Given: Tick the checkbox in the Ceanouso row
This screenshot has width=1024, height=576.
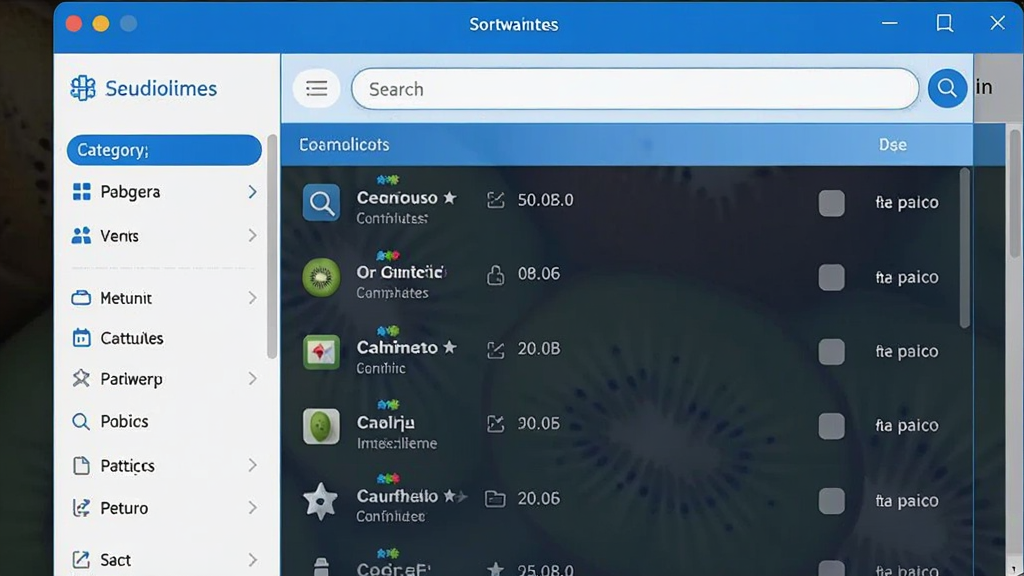Looking at the screenshot, I should pos(831,203).
